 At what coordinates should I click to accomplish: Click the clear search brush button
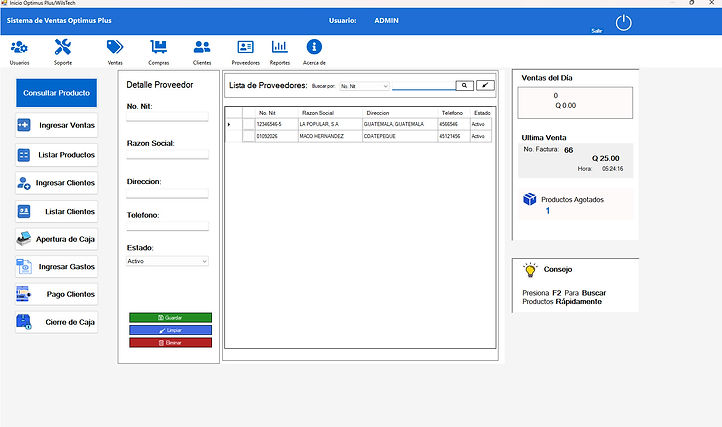point(485,86)
